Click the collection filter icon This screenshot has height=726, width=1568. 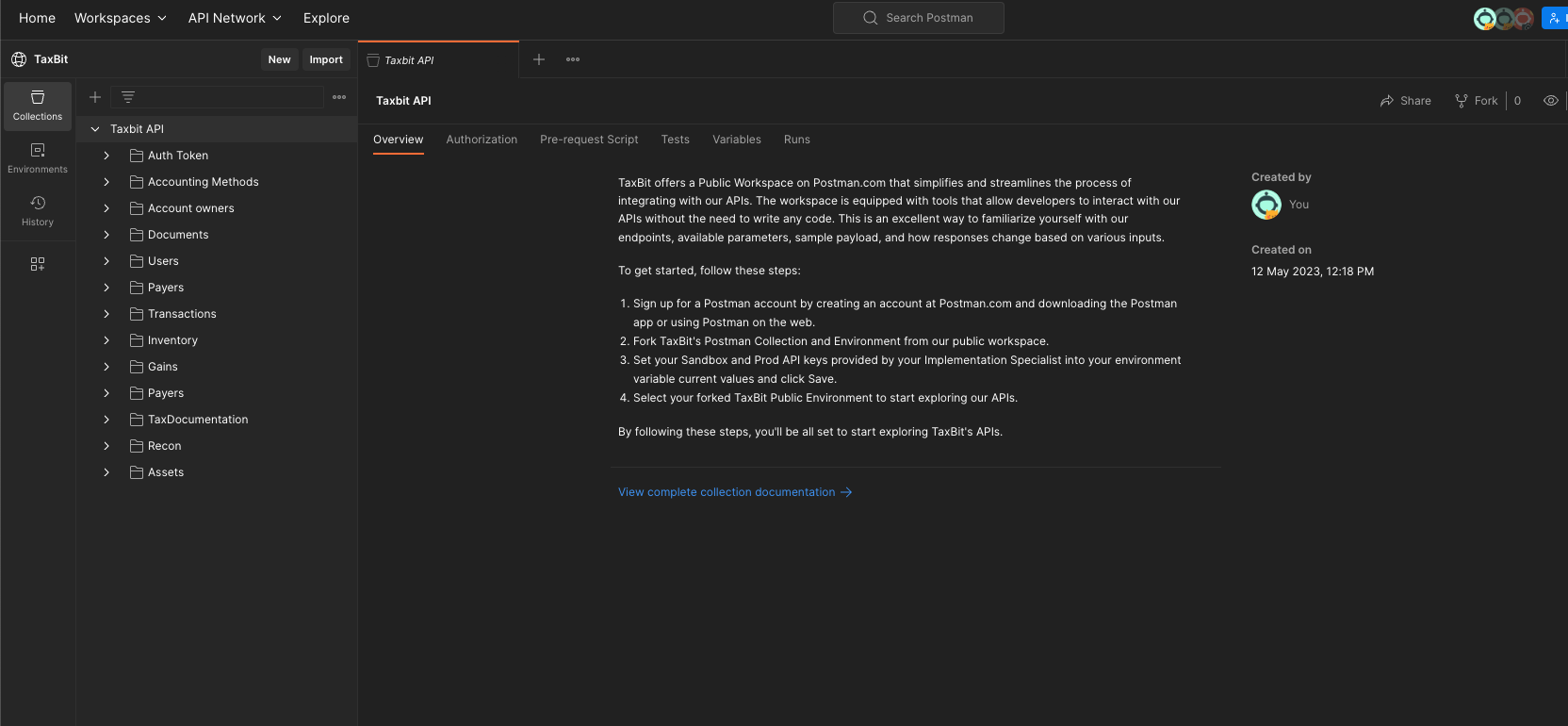coord(128,97)
